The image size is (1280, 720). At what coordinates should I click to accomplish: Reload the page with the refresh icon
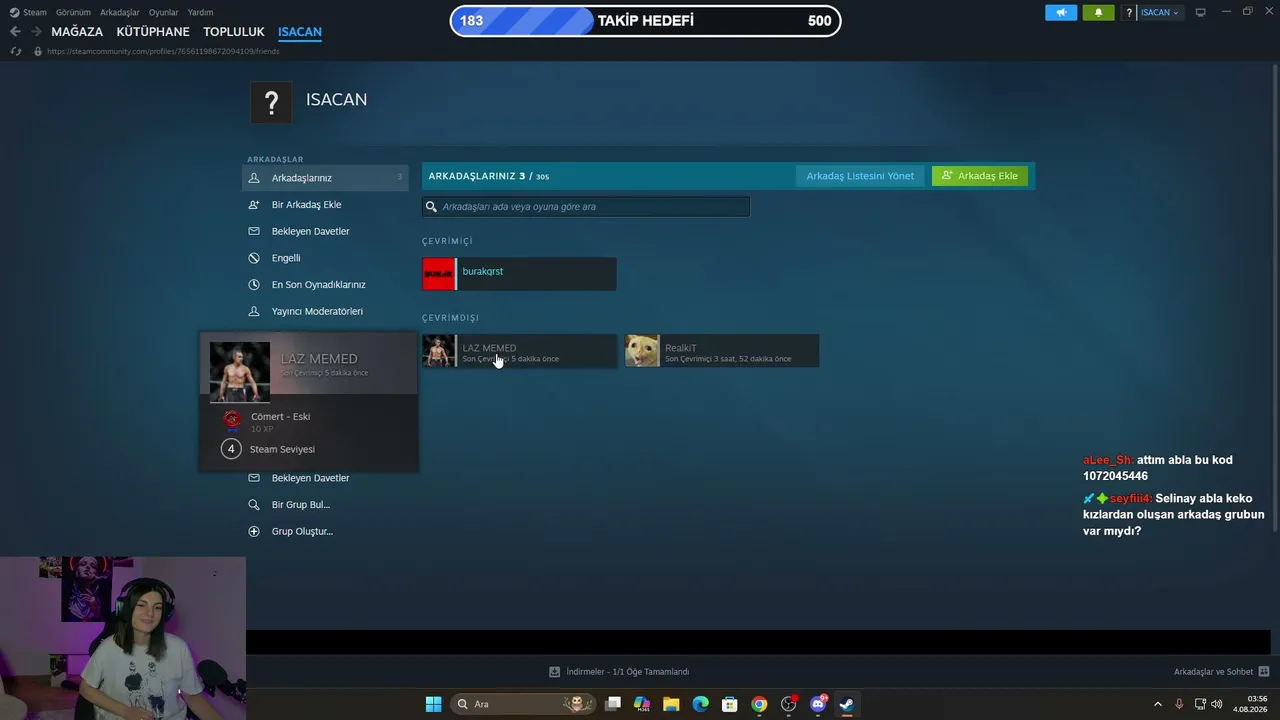[16, 51]
